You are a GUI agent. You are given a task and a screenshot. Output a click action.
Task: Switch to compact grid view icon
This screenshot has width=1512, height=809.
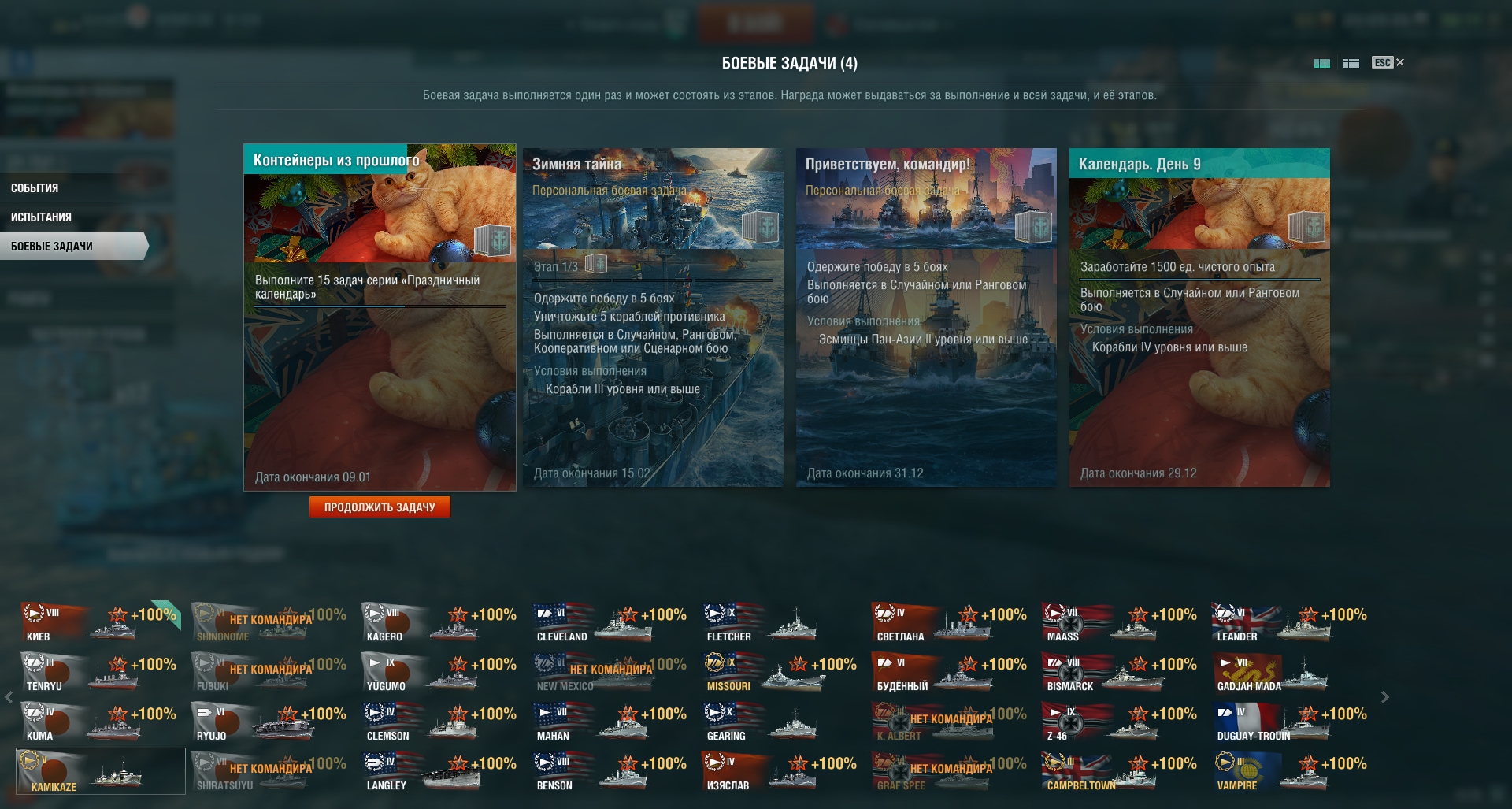pyautogui.click(x=1351, y=63)
